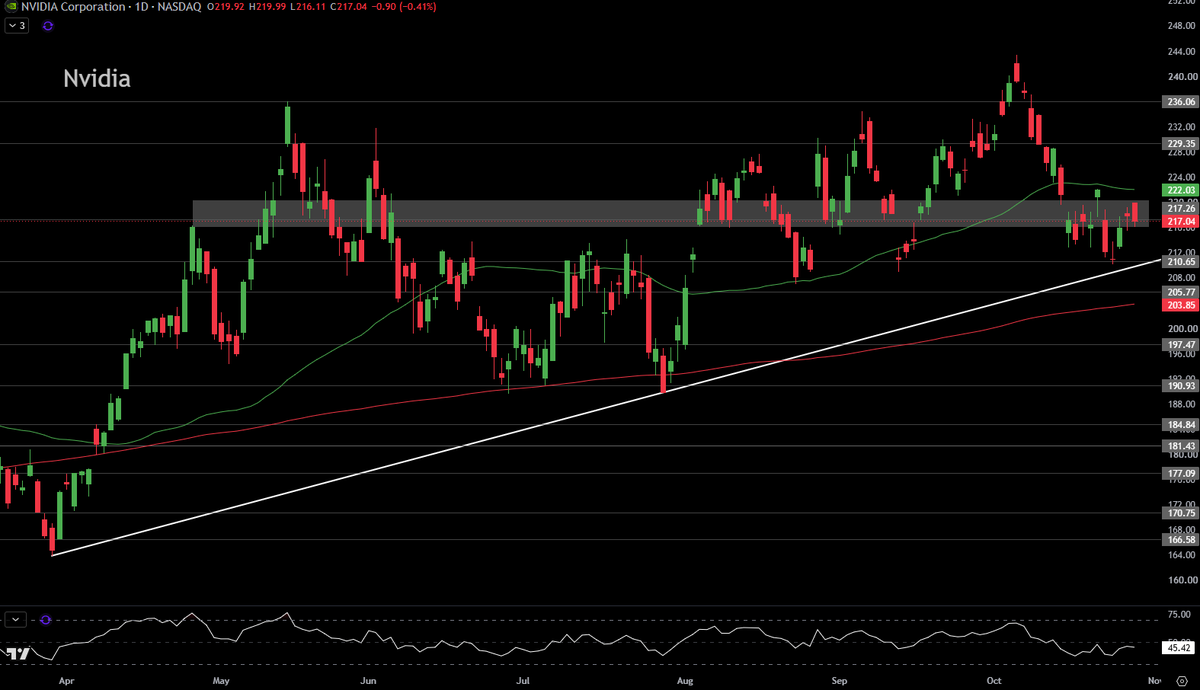
Task: Click the purple refresh icon below chart title
Action: pos(47,27)
